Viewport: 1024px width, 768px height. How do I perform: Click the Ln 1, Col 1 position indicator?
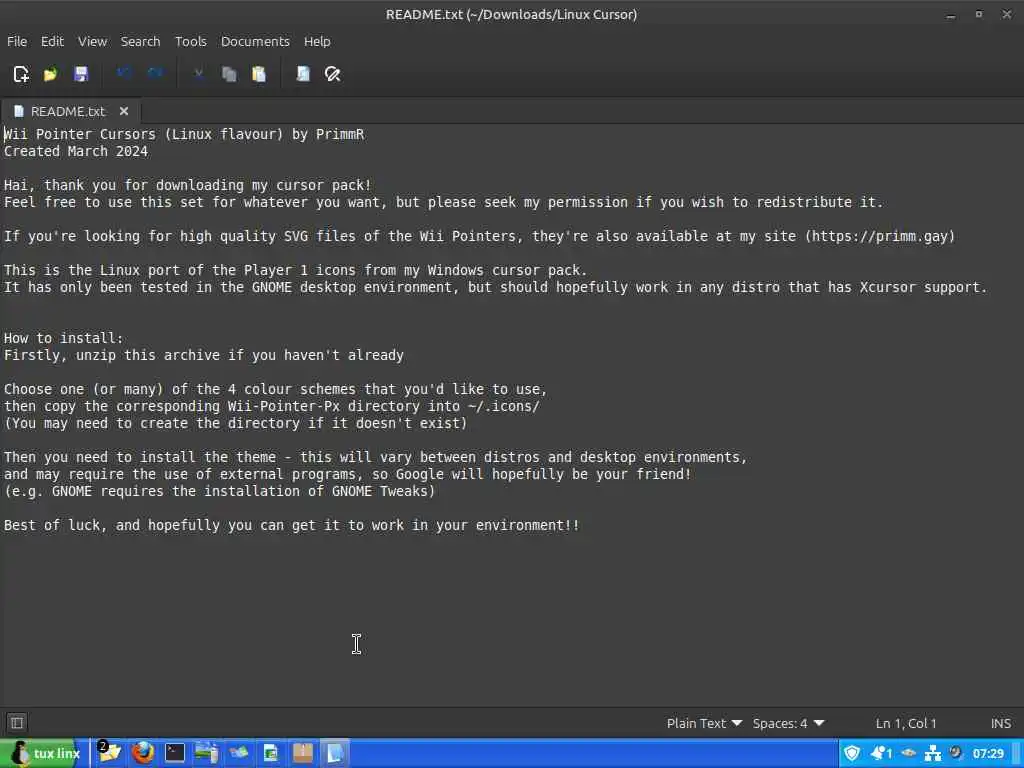click(x=906, y=724)
